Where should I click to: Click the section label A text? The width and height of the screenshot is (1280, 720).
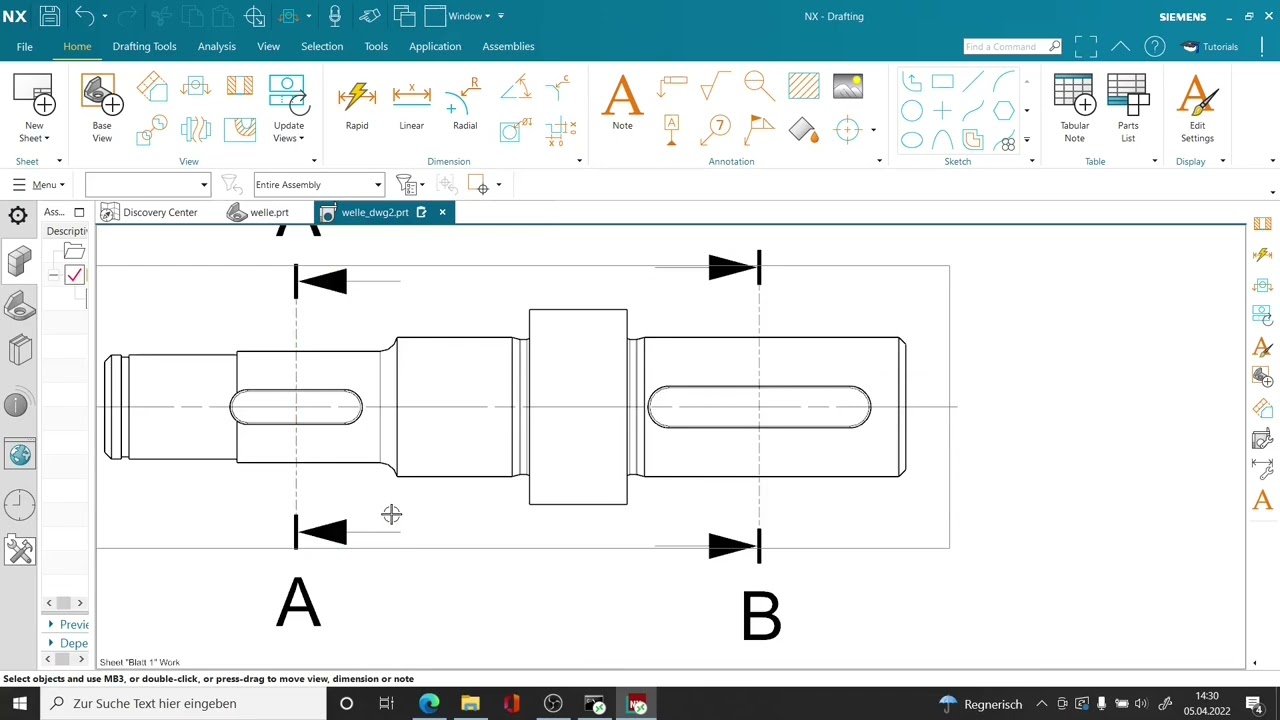pyautogui.click(x=298, y=603)
